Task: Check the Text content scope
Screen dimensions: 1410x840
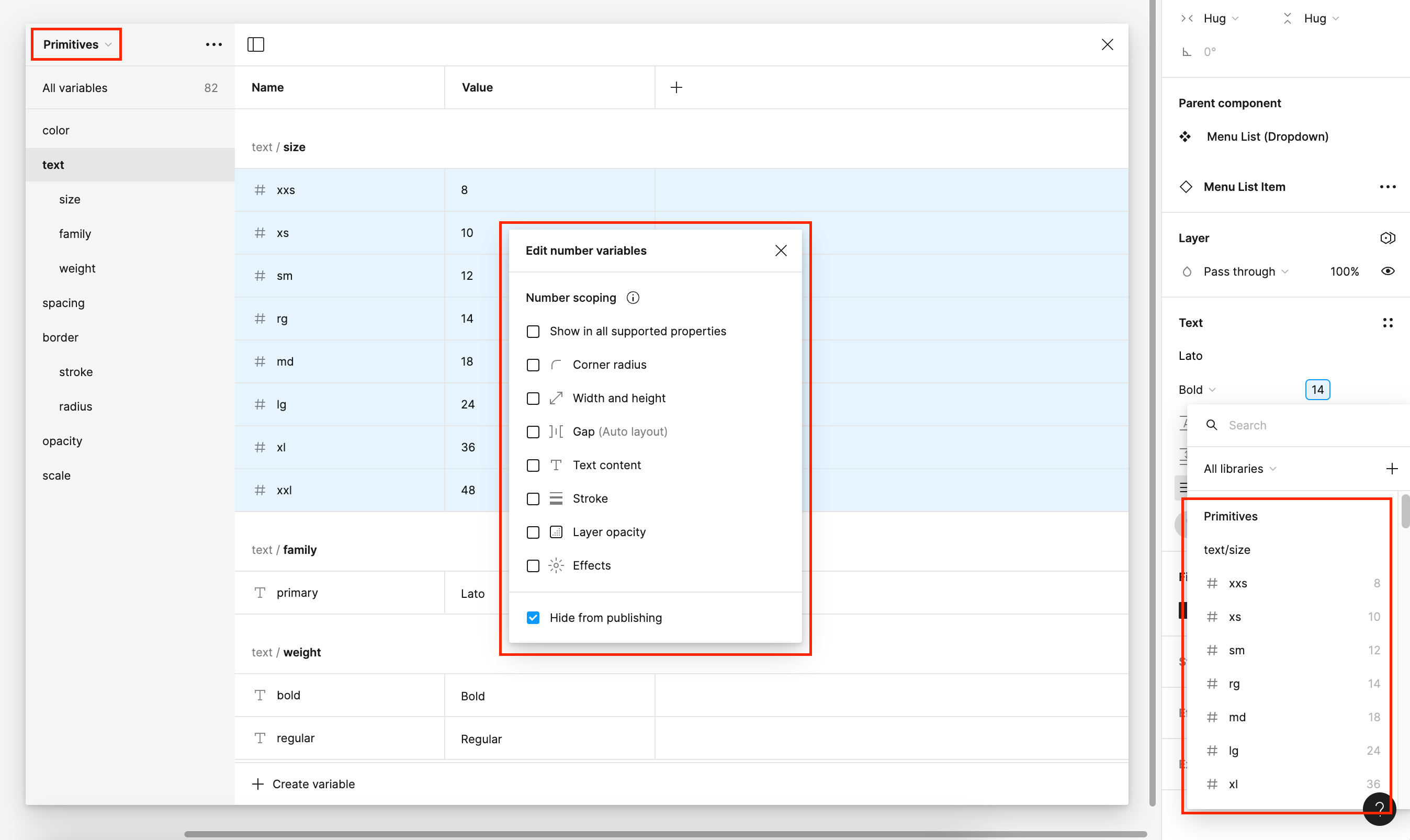Action: pos(533,466)
